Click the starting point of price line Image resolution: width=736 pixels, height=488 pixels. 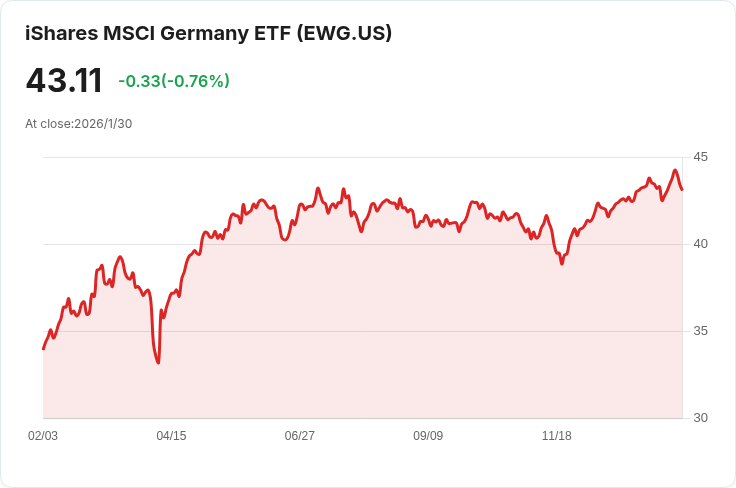click(x=43, y=349)
